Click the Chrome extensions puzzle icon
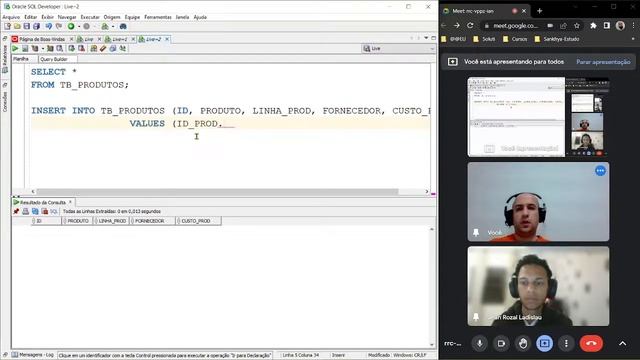 [593, 25]
